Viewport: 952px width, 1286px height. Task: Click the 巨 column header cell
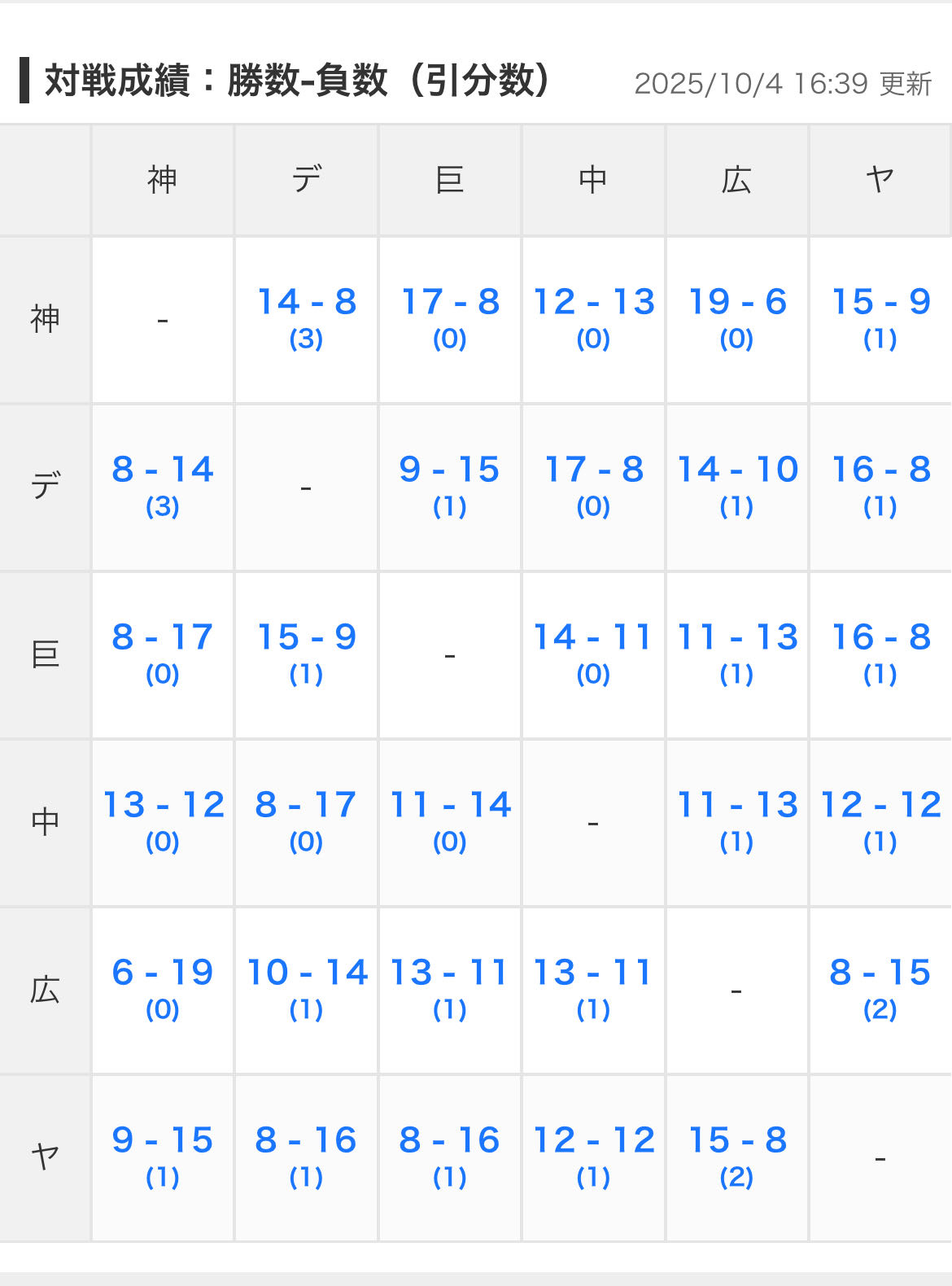pos(450,180)
